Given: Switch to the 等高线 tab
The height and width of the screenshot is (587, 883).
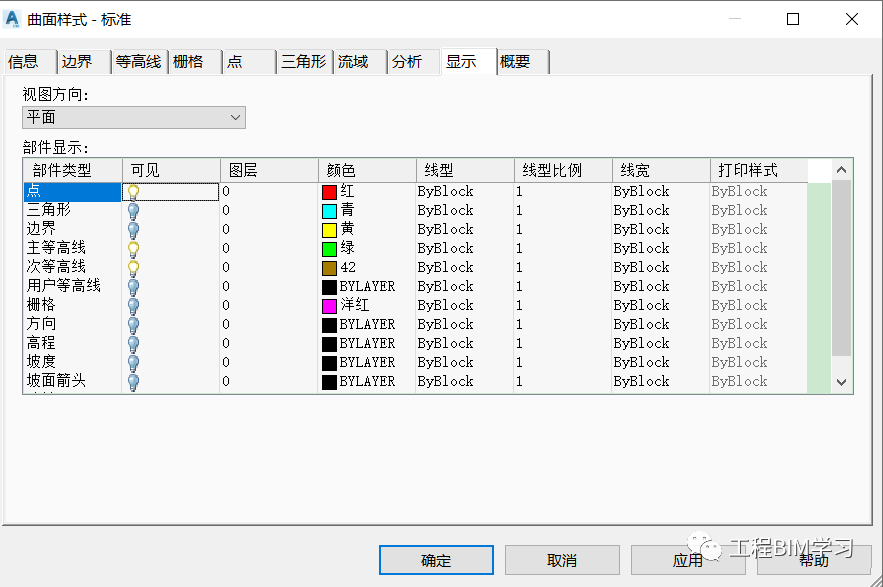Looking at the screenshot, I should coord(139,61).
